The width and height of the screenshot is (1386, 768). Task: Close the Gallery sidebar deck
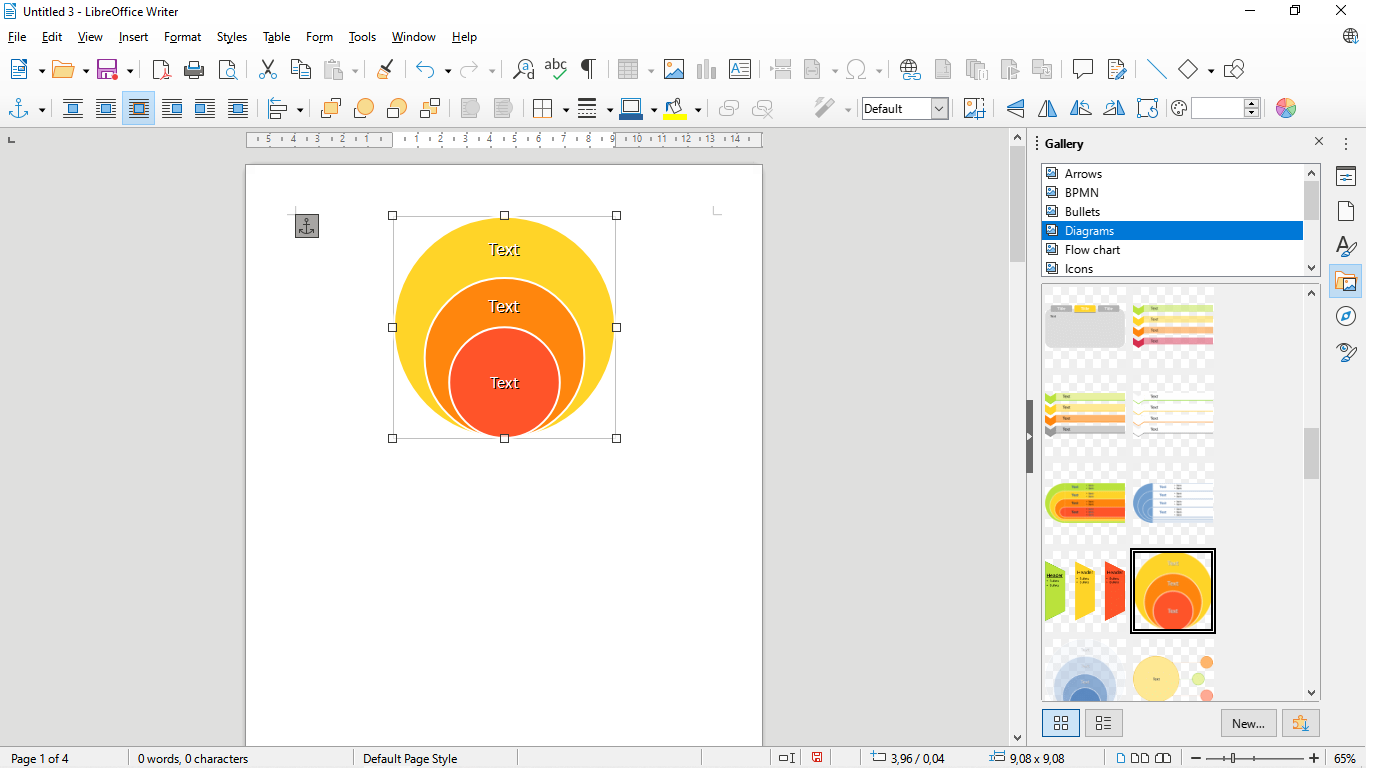pos(1319,142)
